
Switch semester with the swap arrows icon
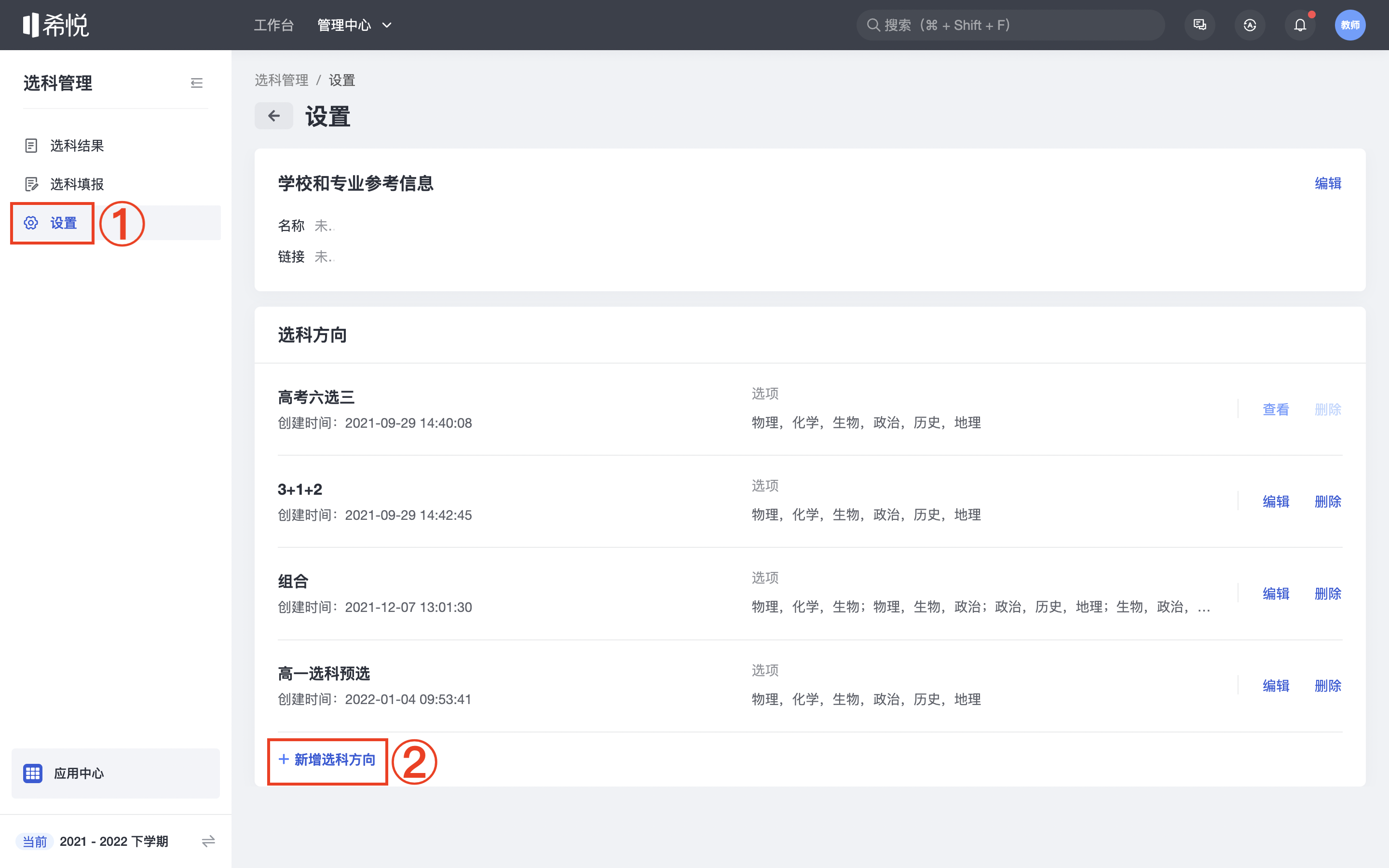tap(208, 841)
